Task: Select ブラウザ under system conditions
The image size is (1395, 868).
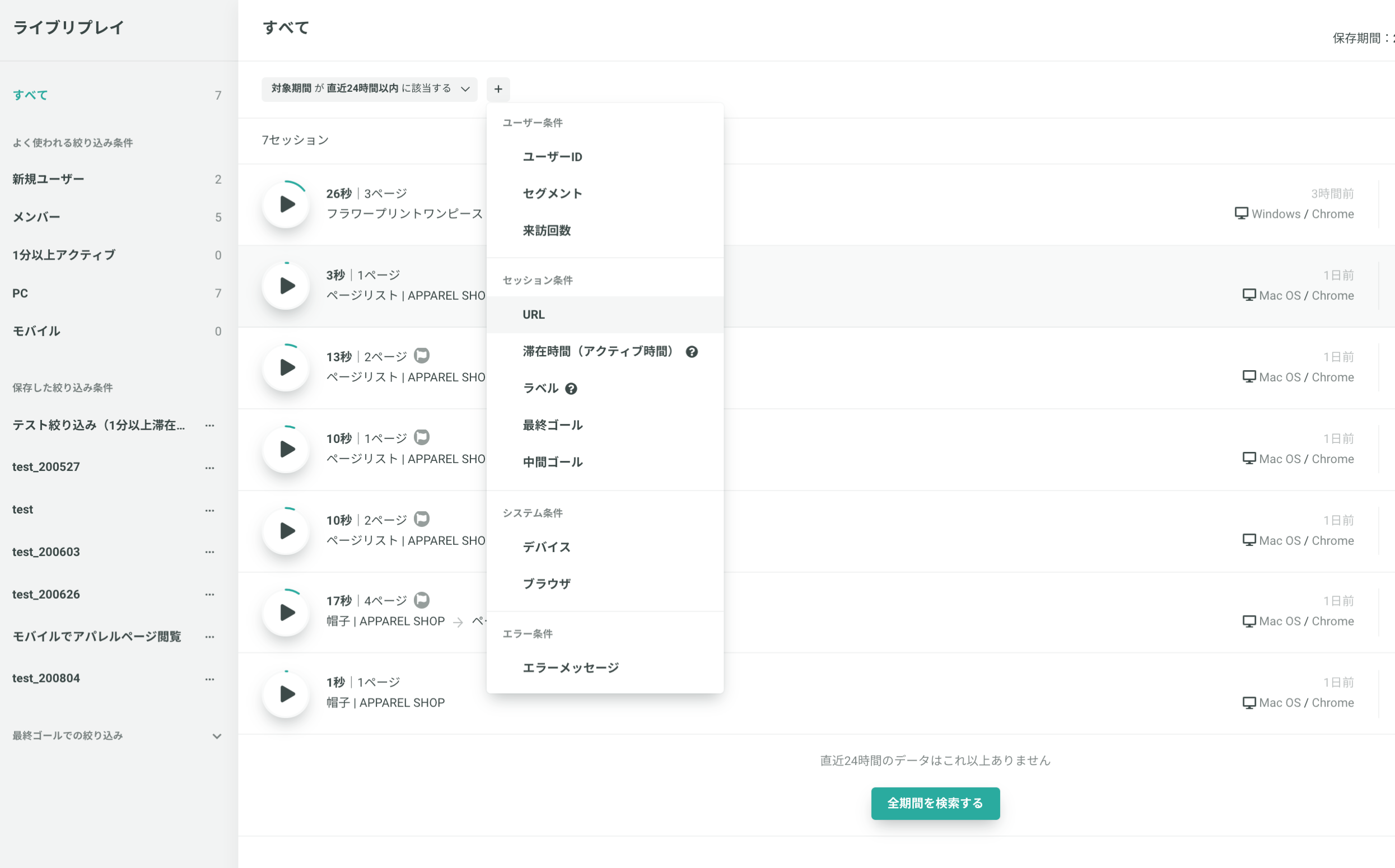Action: pos(604,584)
